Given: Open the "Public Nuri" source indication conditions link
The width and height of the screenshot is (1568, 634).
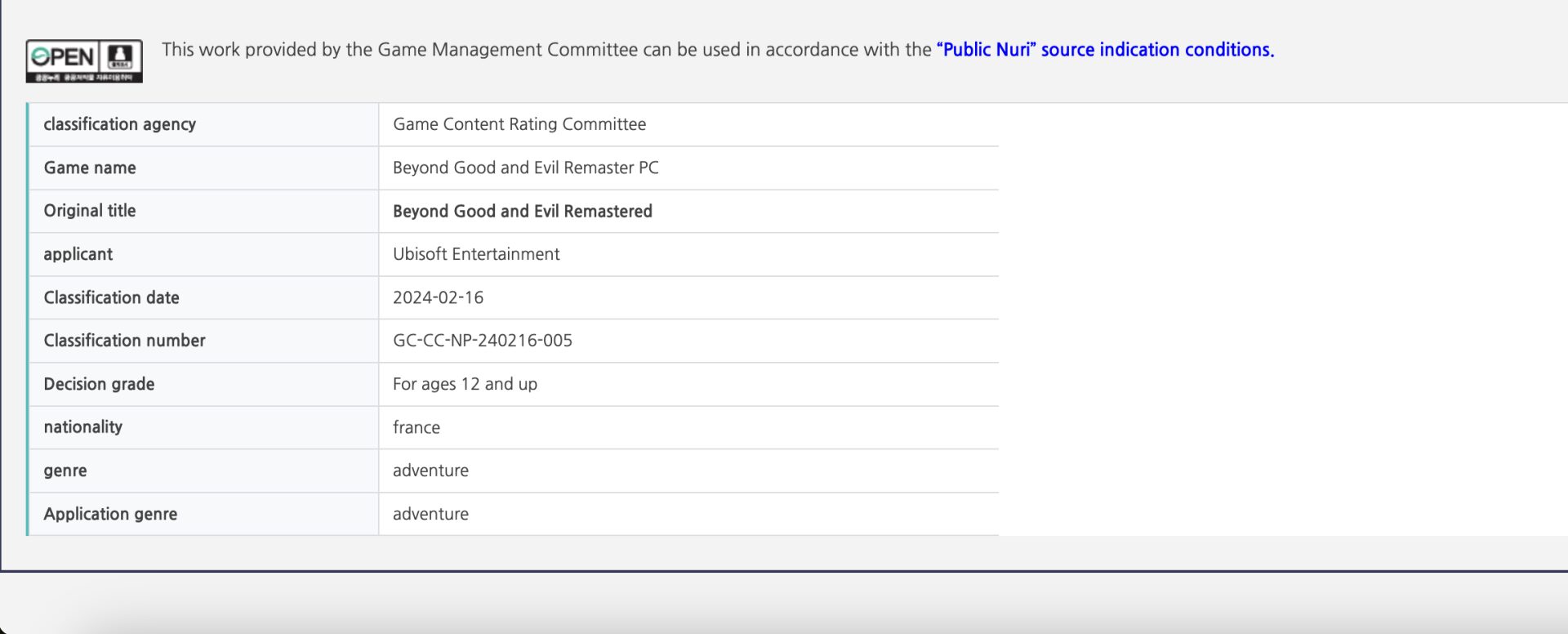Looking at the screenshot, I should tap(1104, 50).
